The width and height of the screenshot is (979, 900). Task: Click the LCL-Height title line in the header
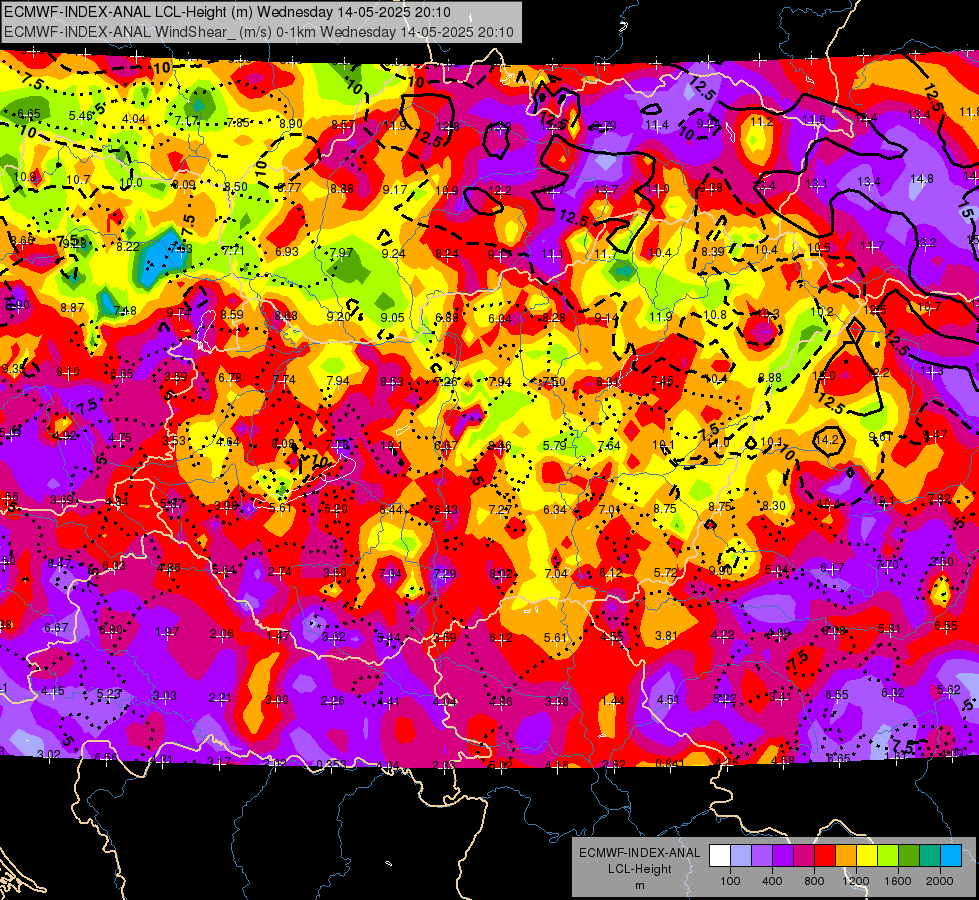[228, 12]
